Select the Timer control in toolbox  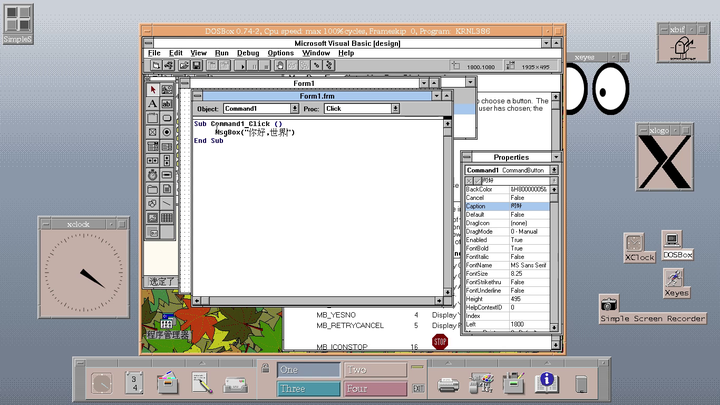tap(152, 174)
